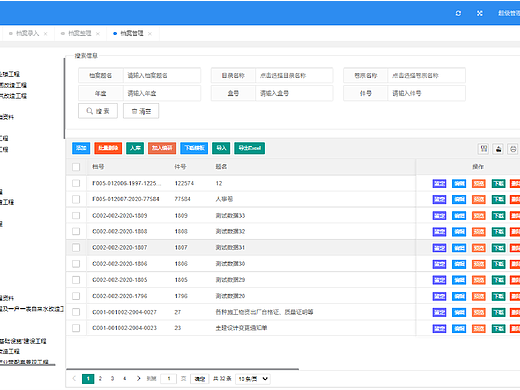Open the column filter icon above the table
Screen dimensions: 520x390
483,149
